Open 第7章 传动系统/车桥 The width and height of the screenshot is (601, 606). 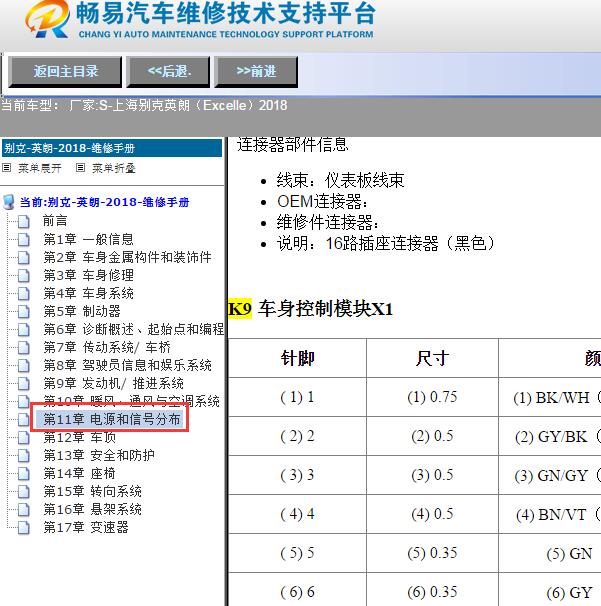(x=107, y=347)
